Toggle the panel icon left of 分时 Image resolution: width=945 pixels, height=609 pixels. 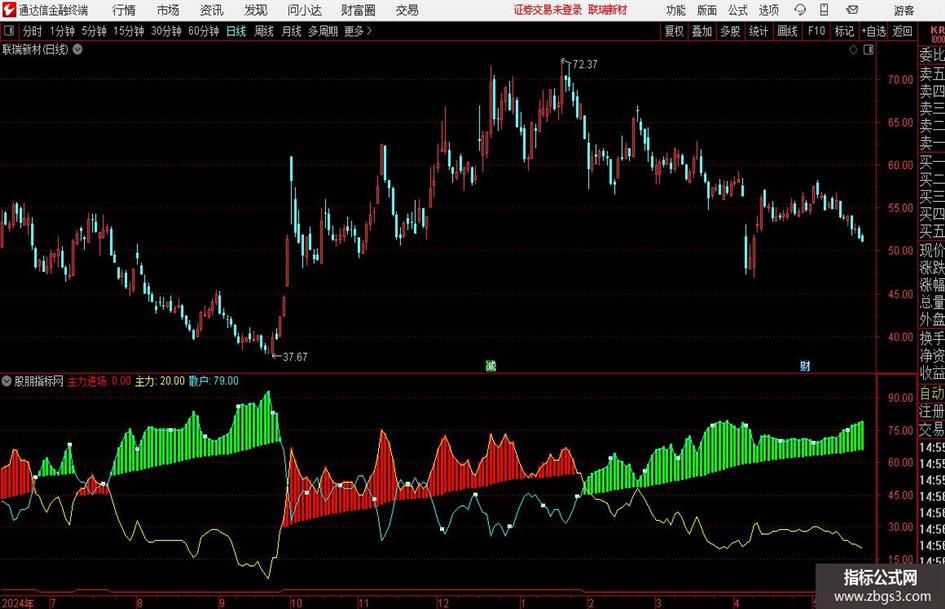point(9,31)
